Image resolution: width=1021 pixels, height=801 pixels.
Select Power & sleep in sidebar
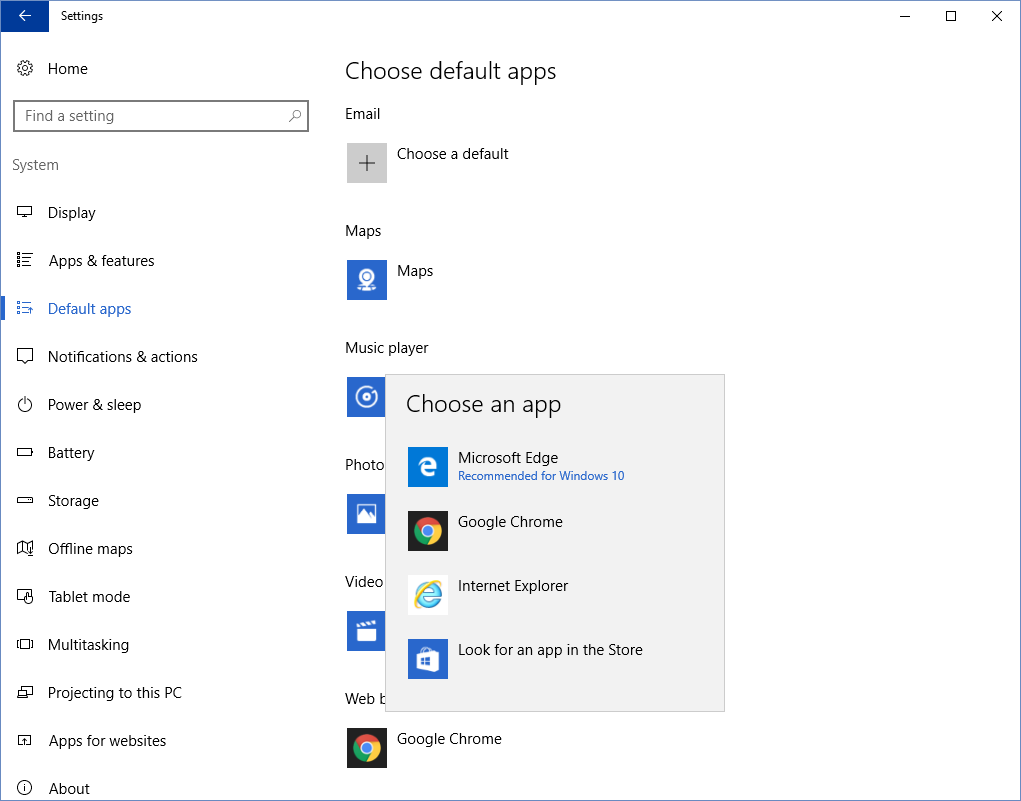pos(94,405)
